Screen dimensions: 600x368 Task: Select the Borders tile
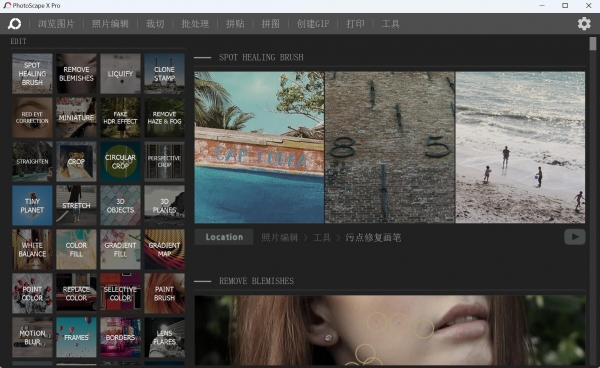point(120,337)
